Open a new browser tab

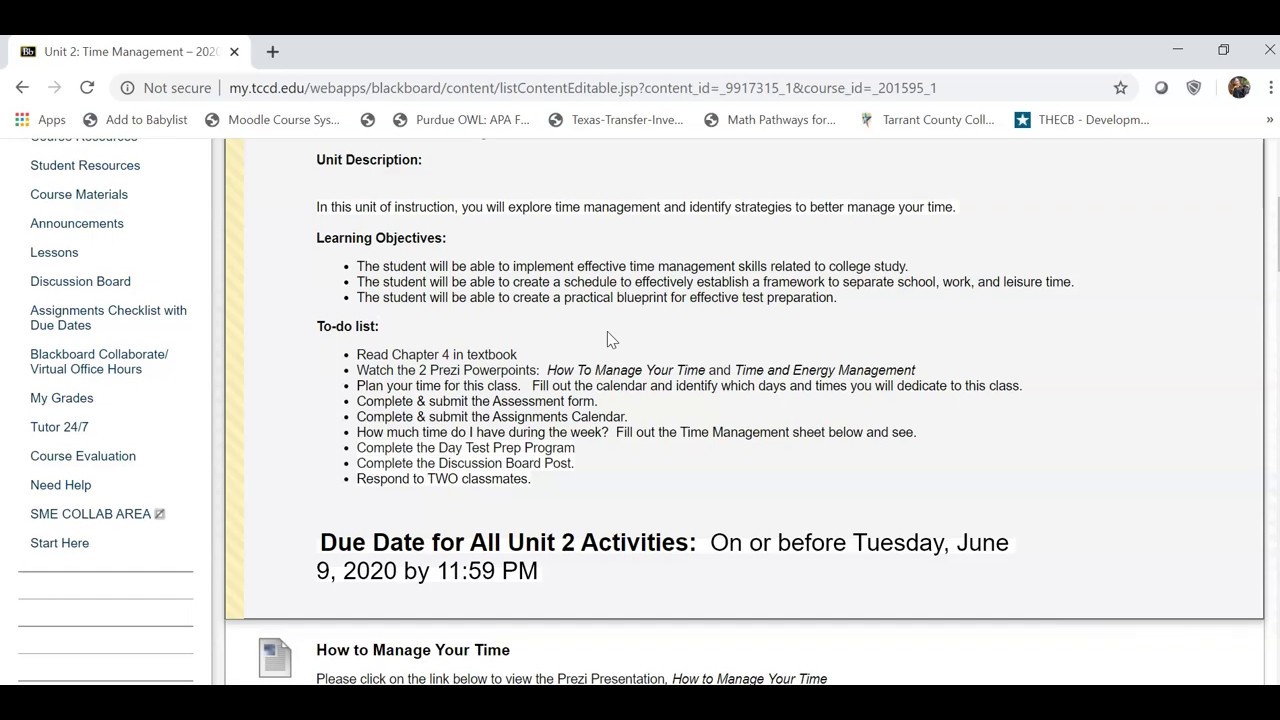coord(272,52)
